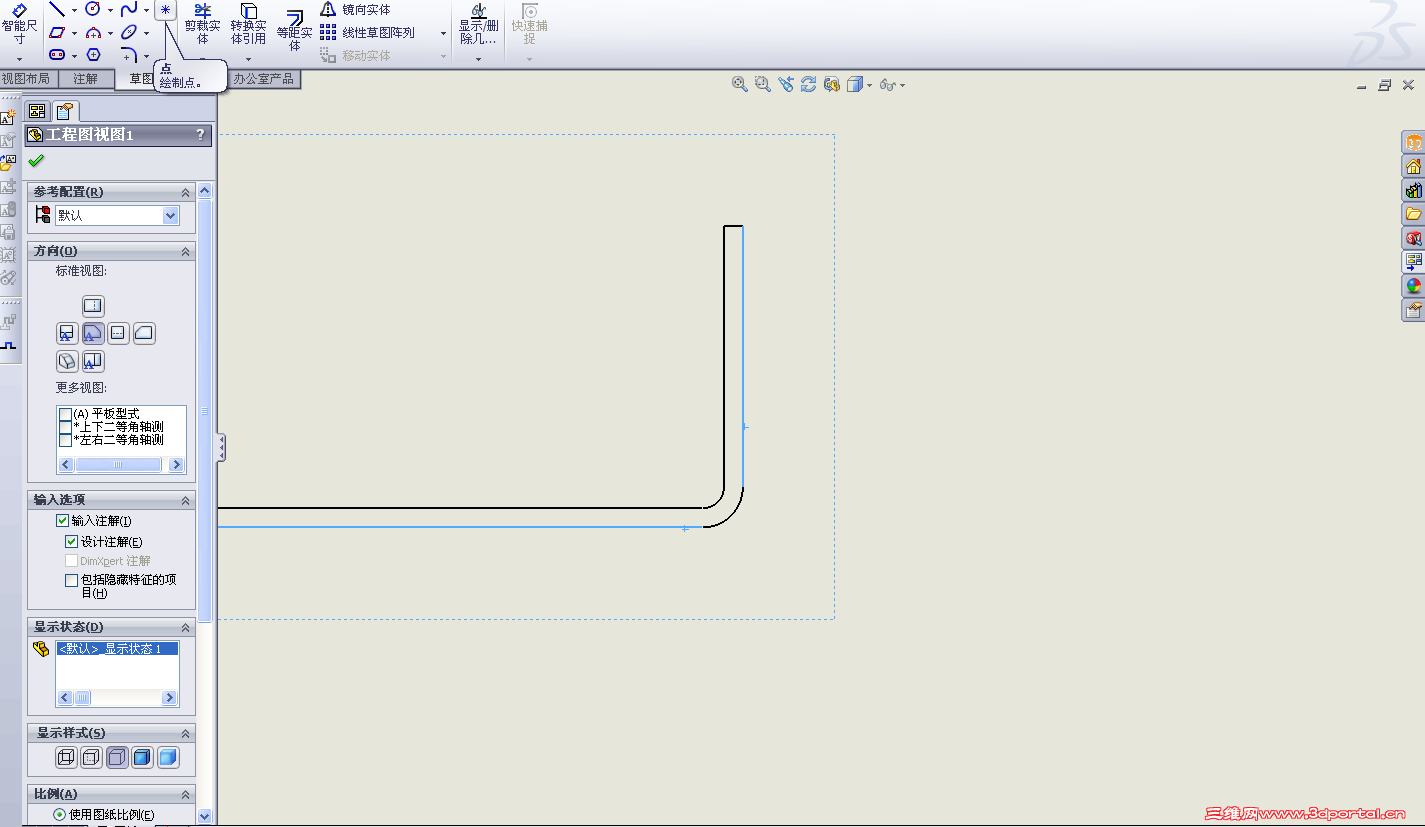1425x827 pixels.
Task: Open display style cube dropdown arrow
Action: tap(869, 86)
